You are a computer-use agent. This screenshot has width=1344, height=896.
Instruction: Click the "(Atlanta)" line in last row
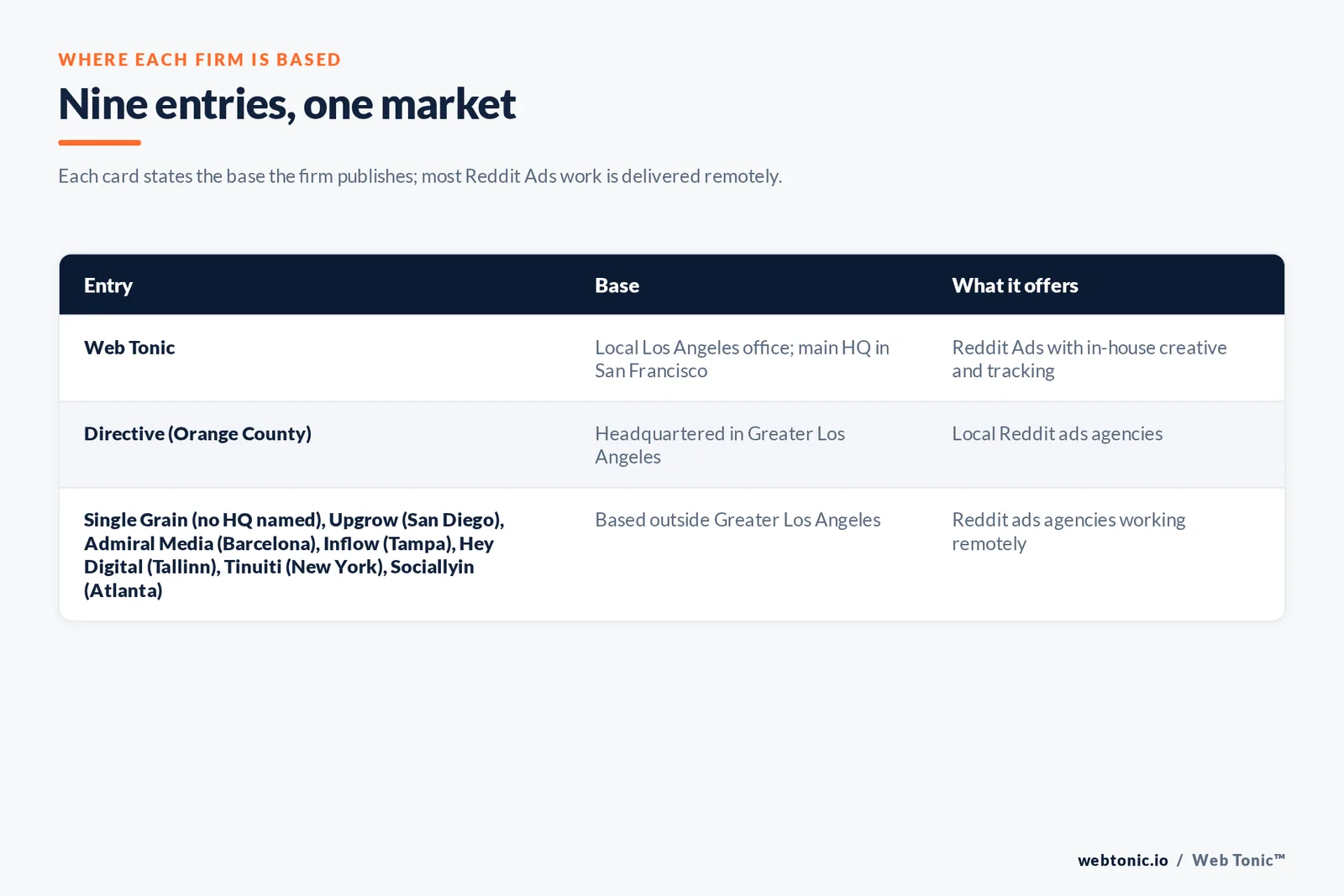123,590
